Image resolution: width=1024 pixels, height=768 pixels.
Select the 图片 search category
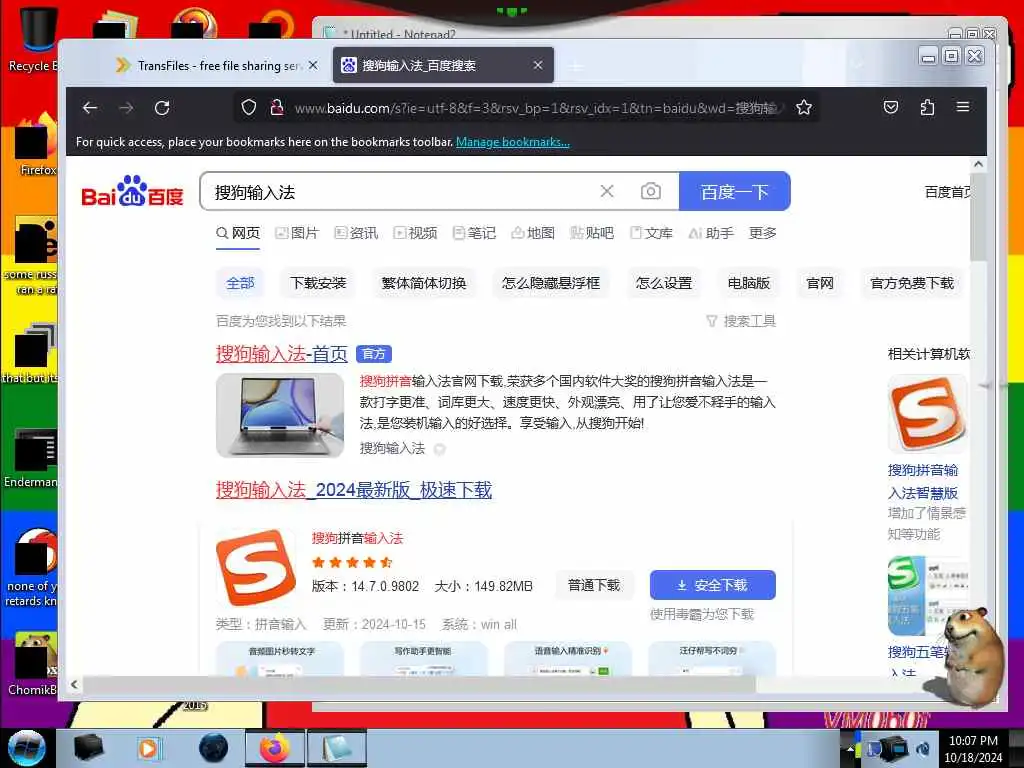(x=297, y=233)
